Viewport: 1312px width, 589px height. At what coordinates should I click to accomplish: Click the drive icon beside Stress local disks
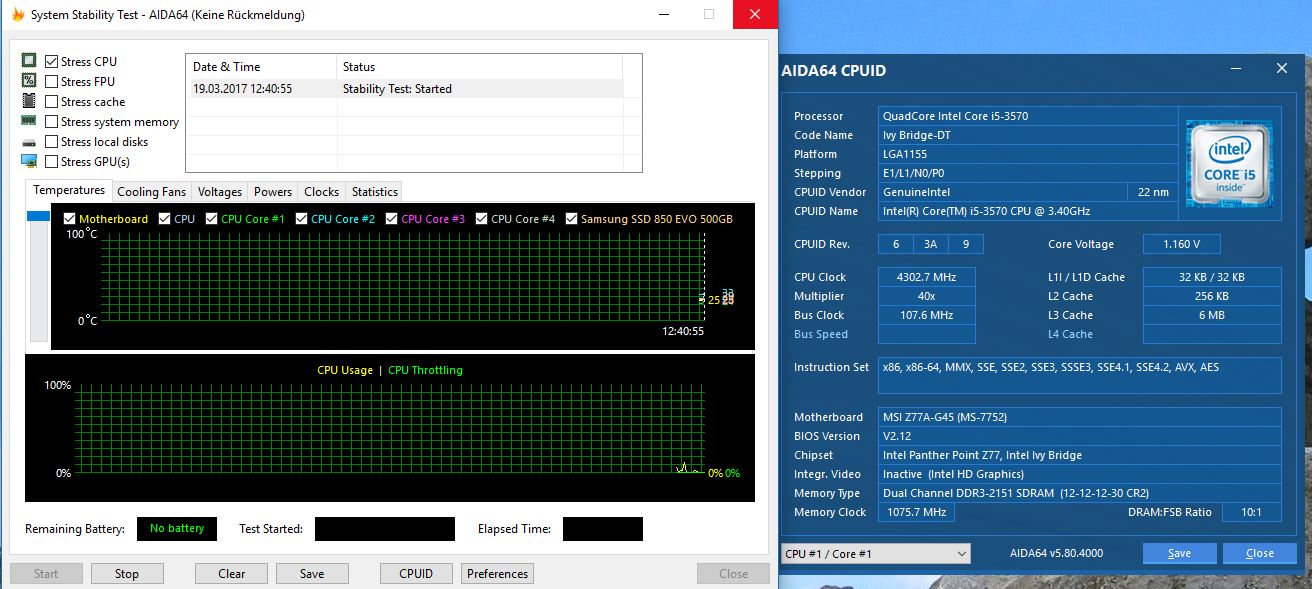(29, 142)
